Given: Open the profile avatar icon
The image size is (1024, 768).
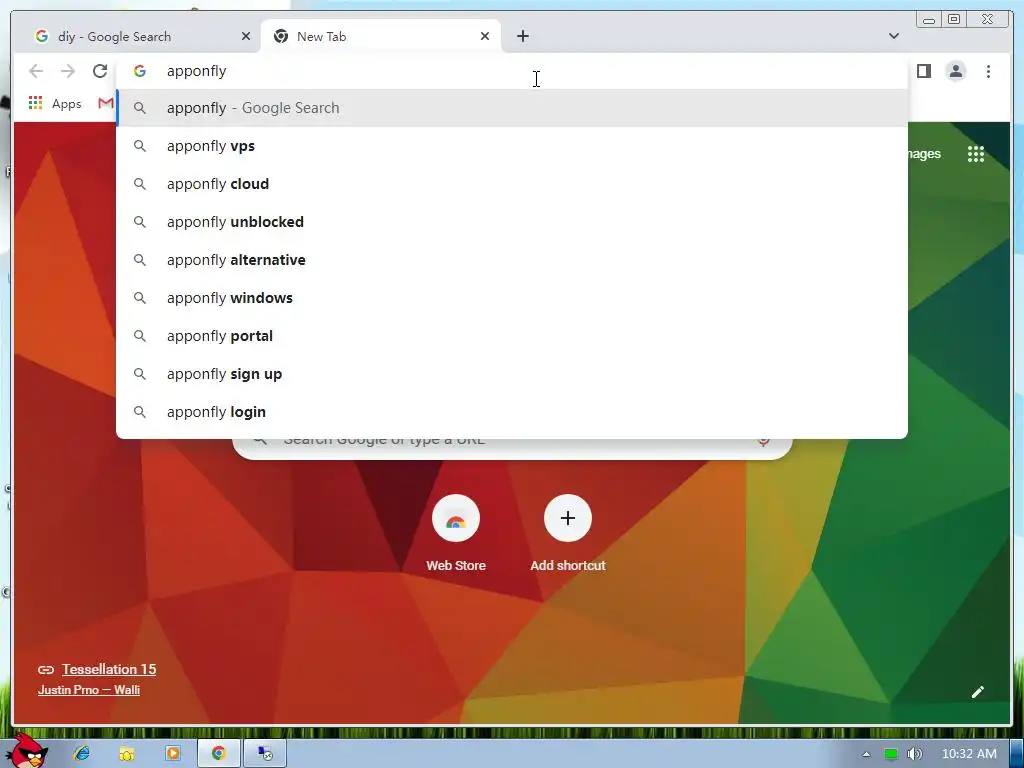Looking at the screenshot, I should (x=955, y=71).
